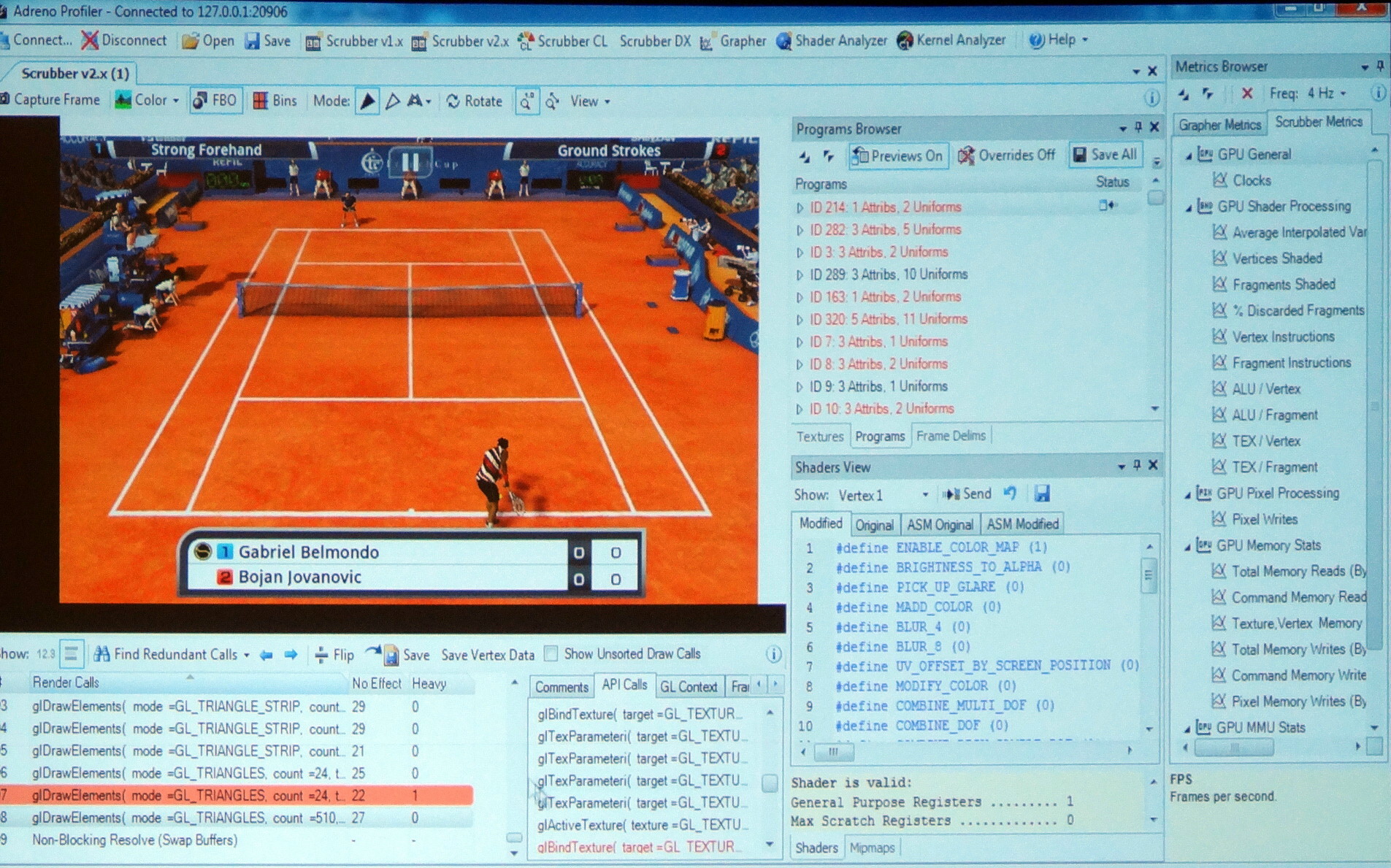Viewport: 1391px width, 868px height.
Task: Switch to the Textures tab
Action: (x=820, y=437)
